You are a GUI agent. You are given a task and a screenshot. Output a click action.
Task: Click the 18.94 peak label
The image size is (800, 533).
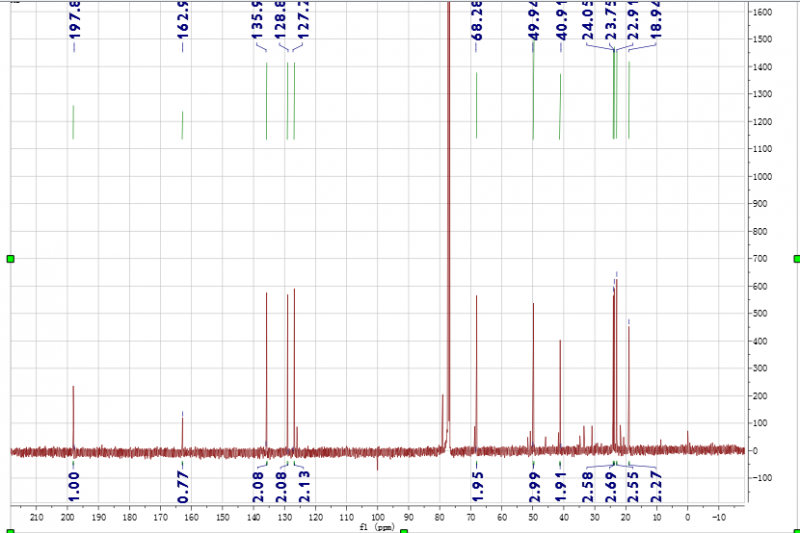[656, 21]
